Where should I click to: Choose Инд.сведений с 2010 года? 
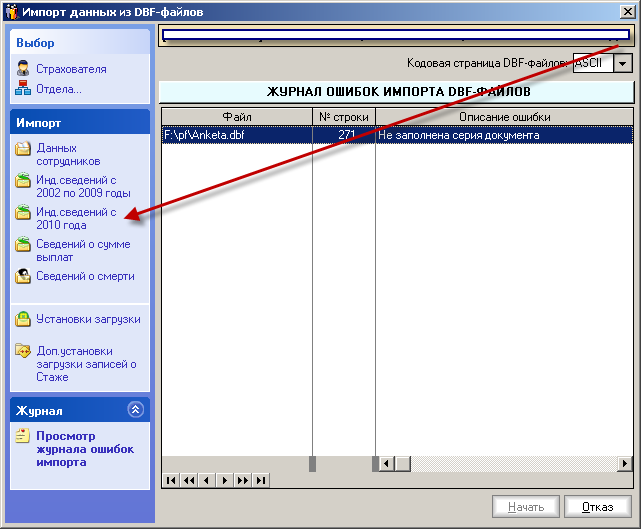(76, 218)
